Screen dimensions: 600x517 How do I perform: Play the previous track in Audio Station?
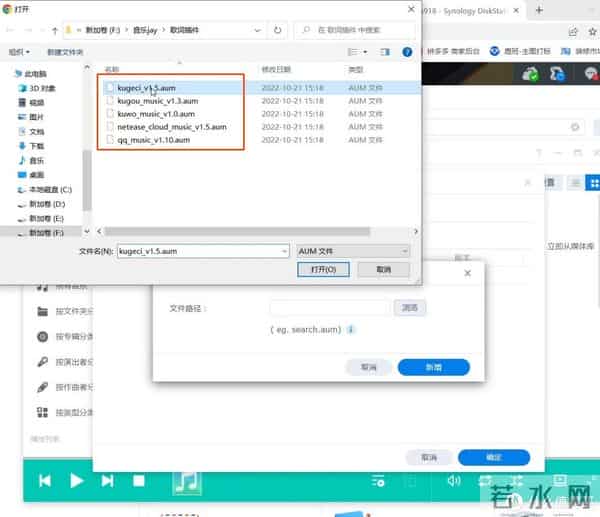pyautogui.click(x=45, y=481)
